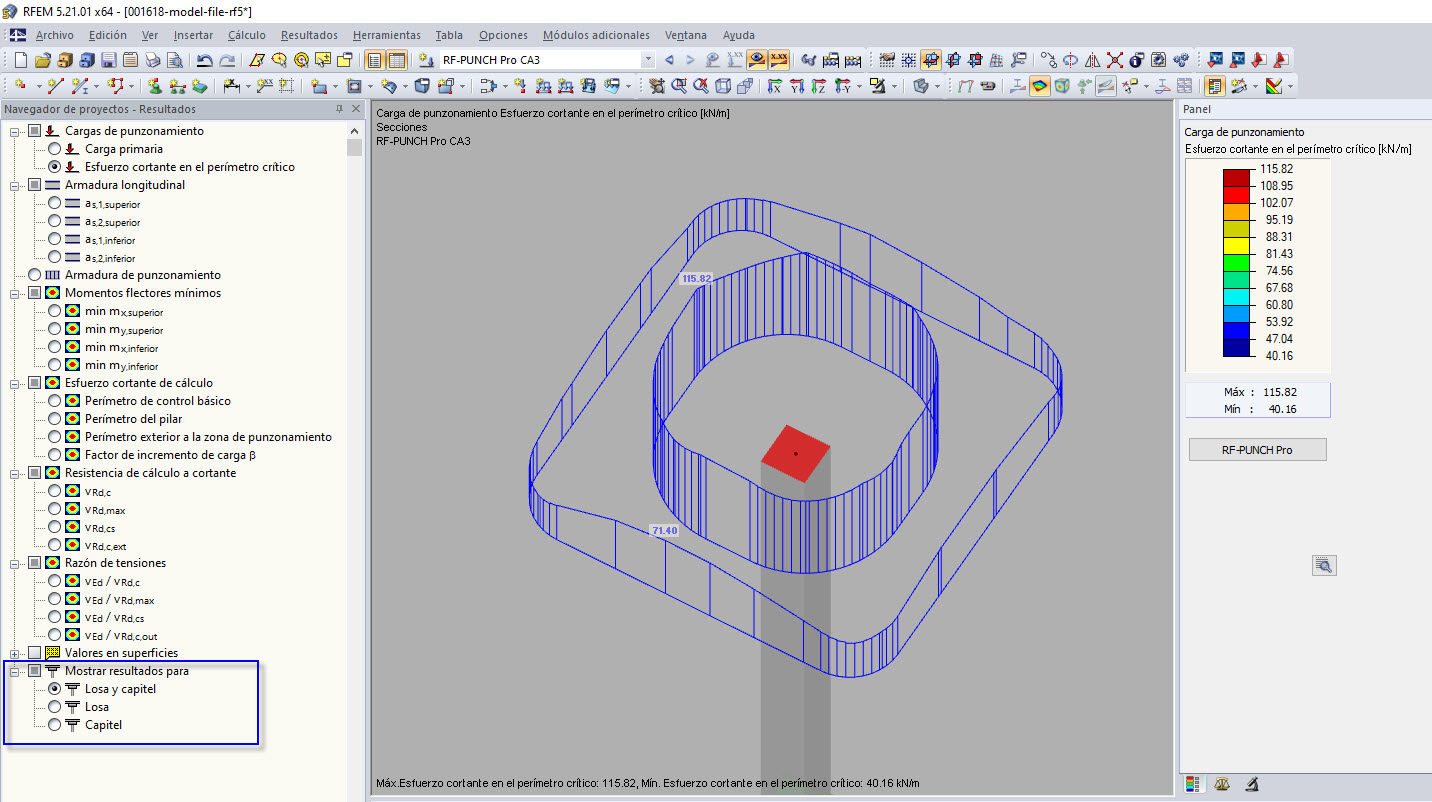Go to next load case arrow
1432x802 pixels.
[690, 60]
